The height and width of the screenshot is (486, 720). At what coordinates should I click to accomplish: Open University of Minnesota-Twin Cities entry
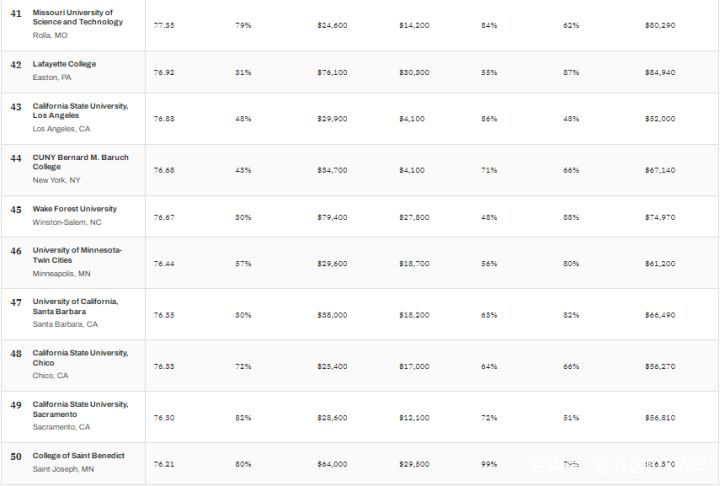pos(77,255)
